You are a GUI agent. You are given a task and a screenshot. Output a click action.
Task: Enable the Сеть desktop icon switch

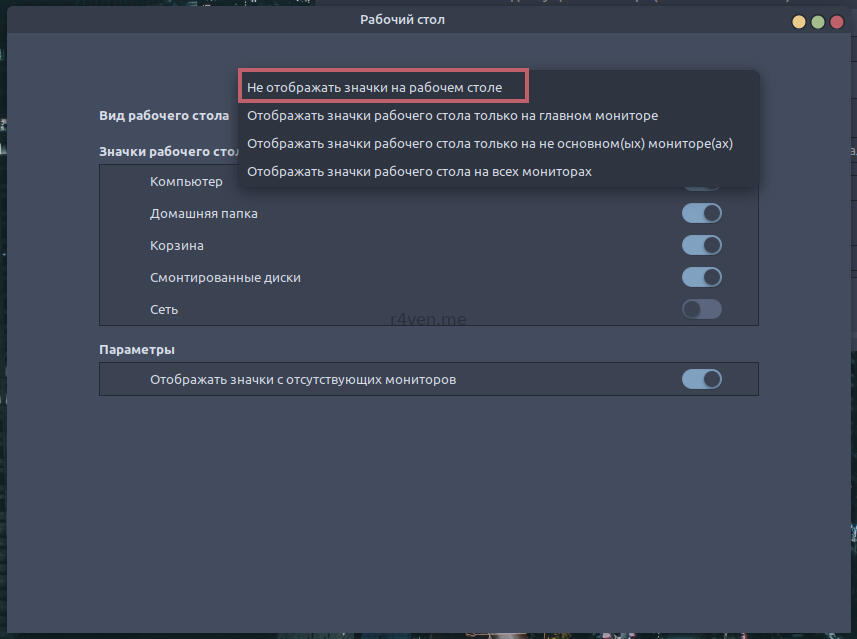pos(701,310)
